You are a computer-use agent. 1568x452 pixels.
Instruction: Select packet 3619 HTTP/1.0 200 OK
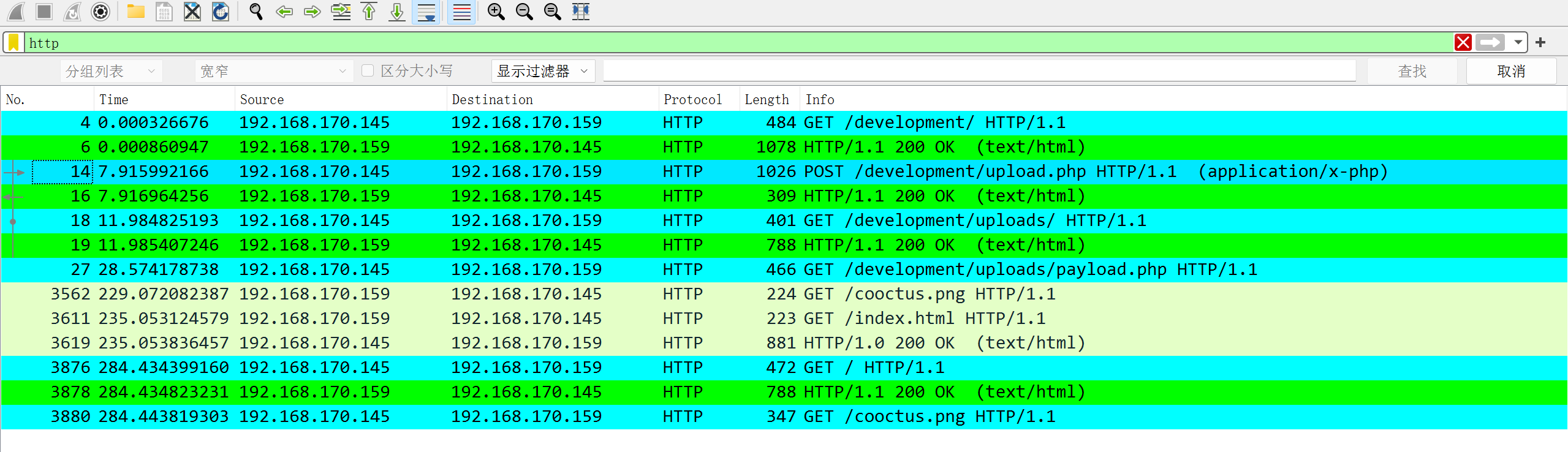(x=784, y=343)
